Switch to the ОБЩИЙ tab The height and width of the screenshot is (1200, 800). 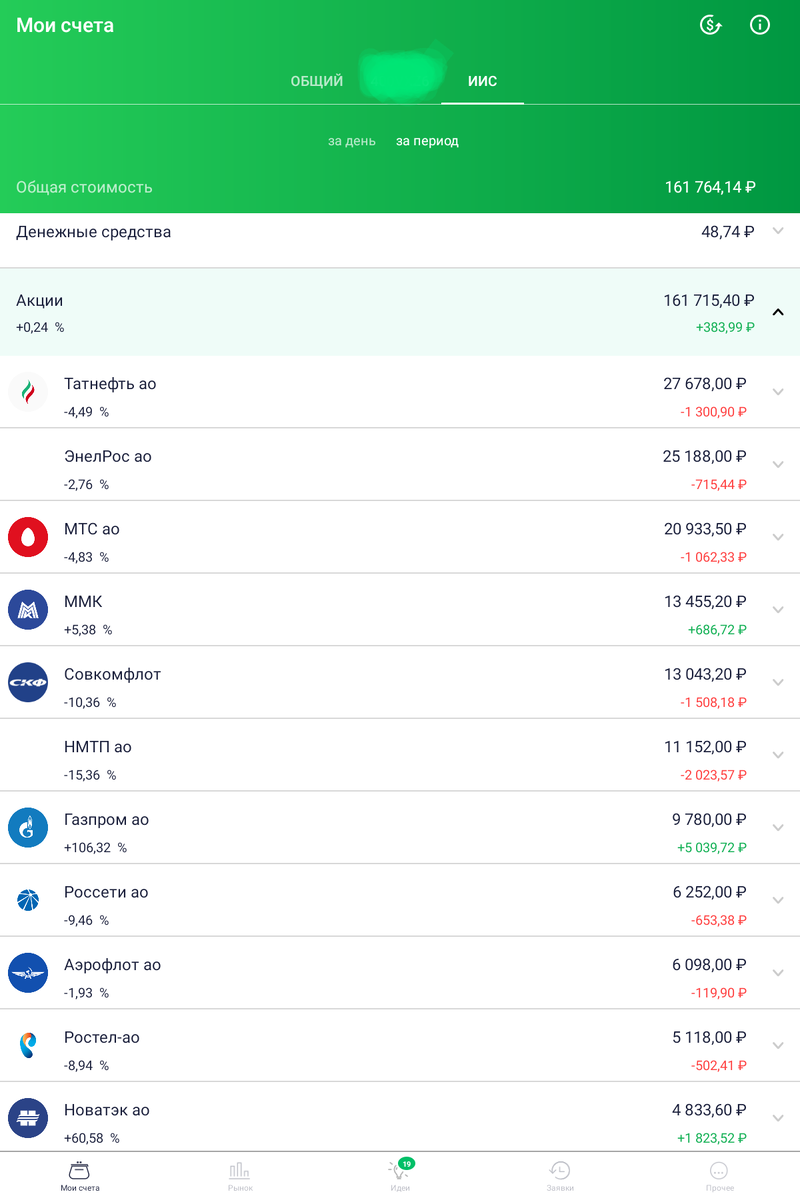click(x=317, y=81)
